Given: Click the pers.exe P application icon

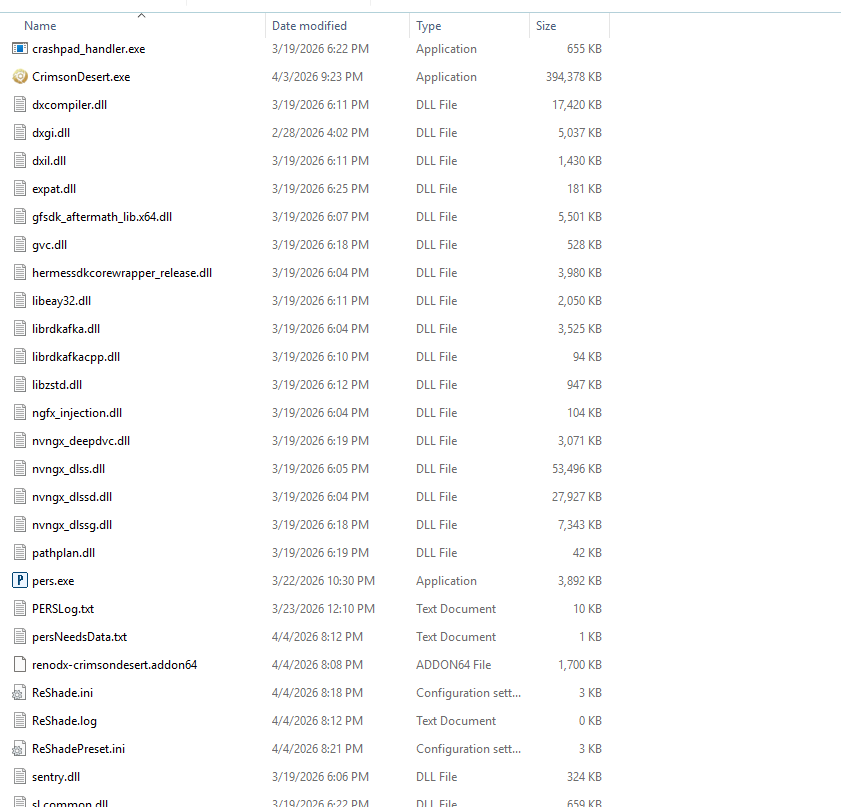Looking at the screenshot, I should 20,580.
